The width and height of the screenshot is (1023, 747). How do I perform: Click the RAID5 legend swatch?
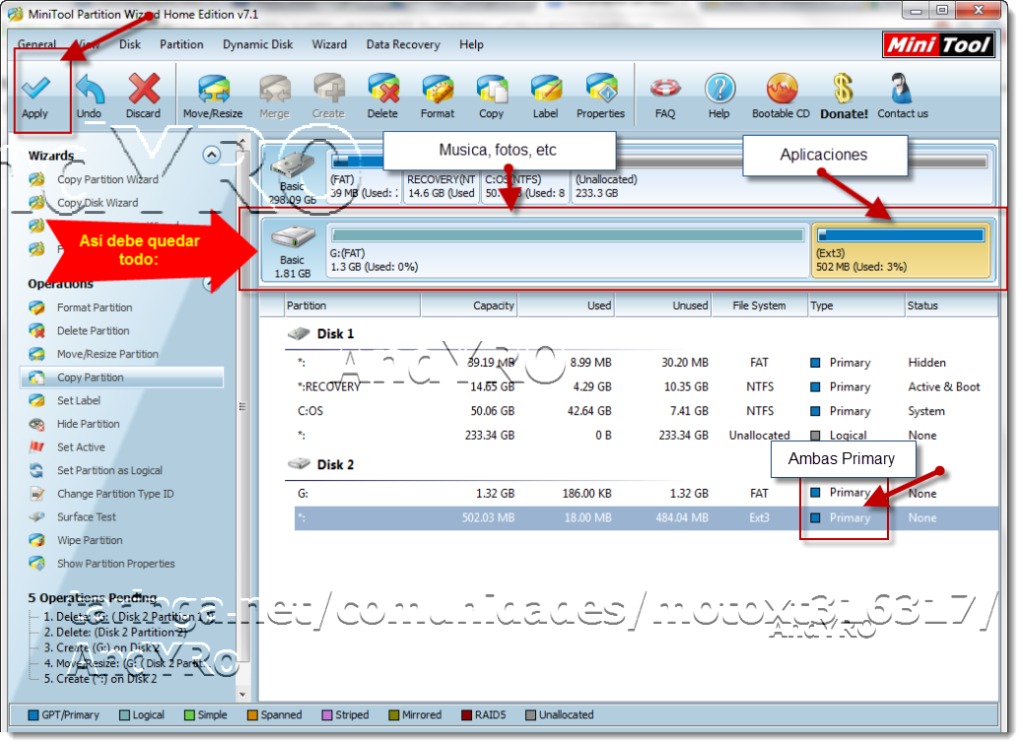tap(466, 715)
